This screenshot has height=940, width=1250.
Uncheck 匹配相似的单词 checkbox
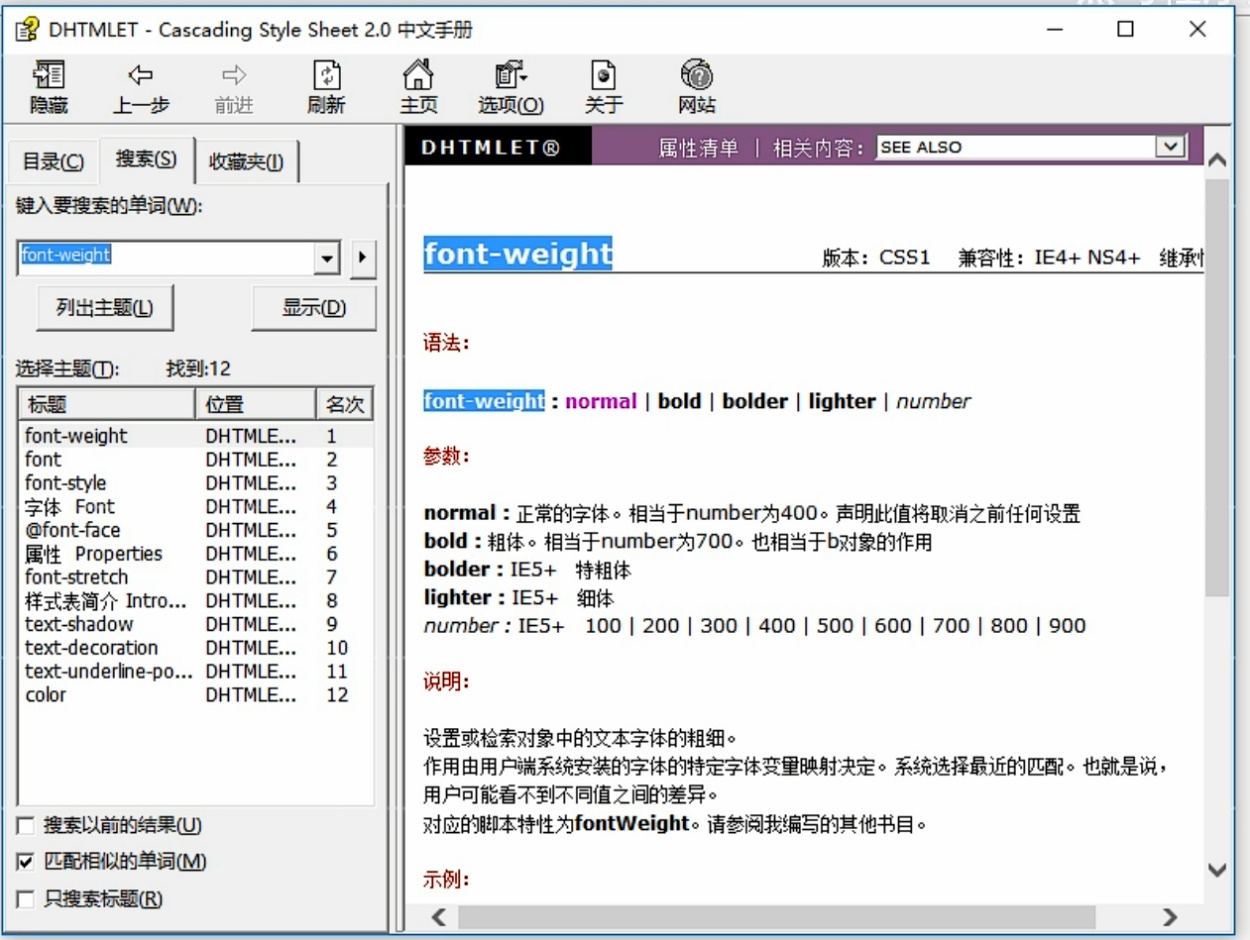point(27,862)
